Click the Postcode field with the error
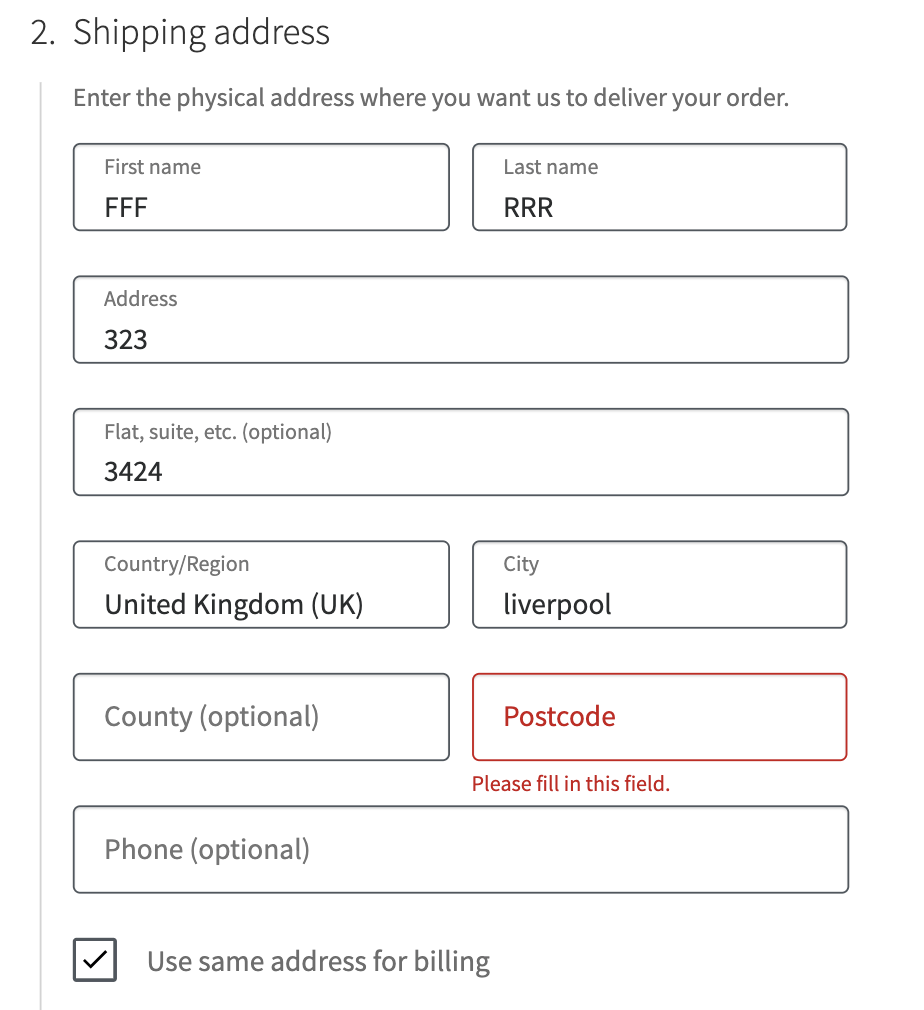The image size is (924, 1010). (x=659, y=716)
